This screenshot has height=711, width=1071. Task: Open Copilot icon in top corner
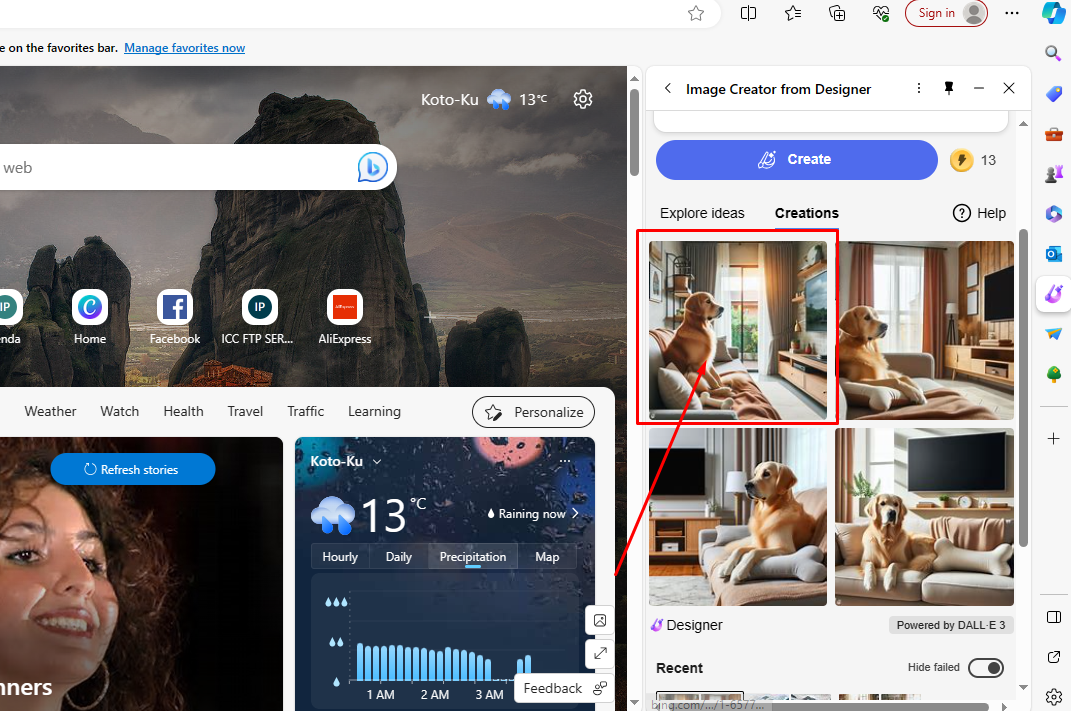(1053, 13)
